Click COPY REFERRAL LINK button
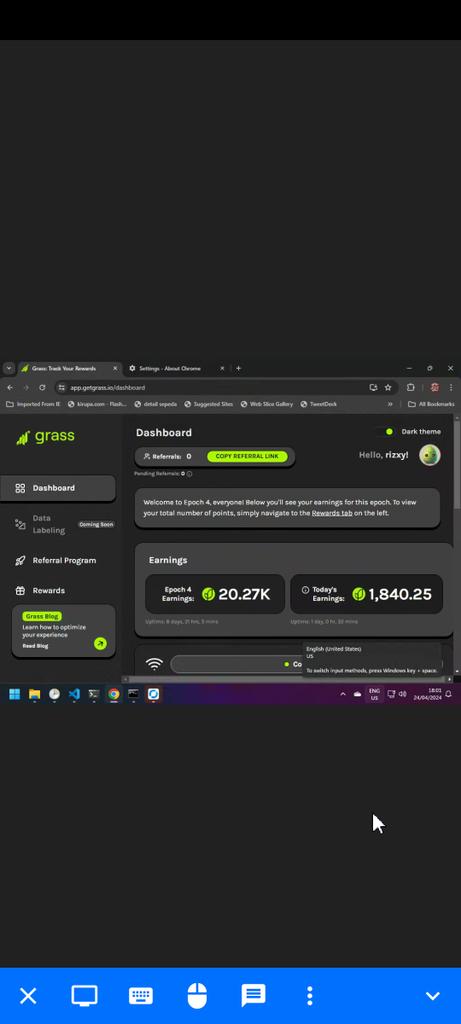 [247, 456]
